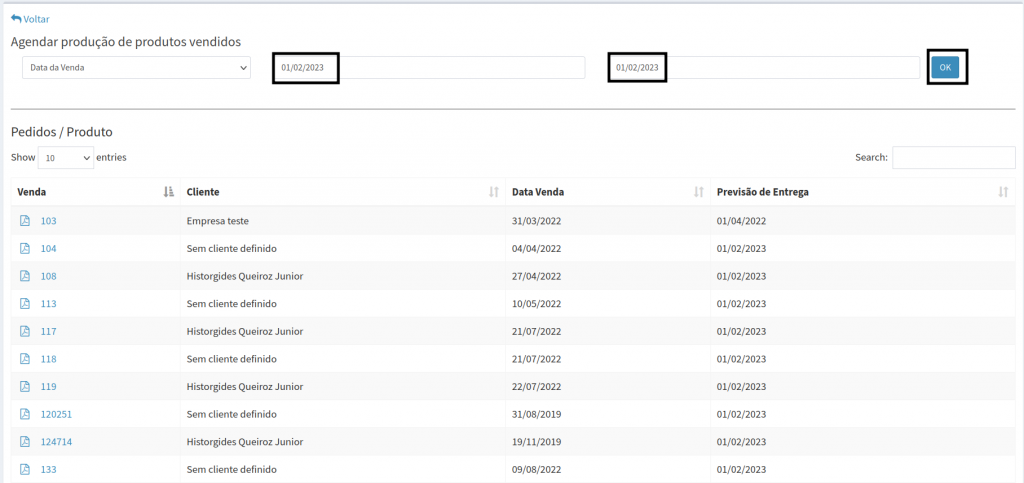This screenshot has width=1024, height=483.
Task: Go back using the Voltar link
Action: tap(30, 19)
